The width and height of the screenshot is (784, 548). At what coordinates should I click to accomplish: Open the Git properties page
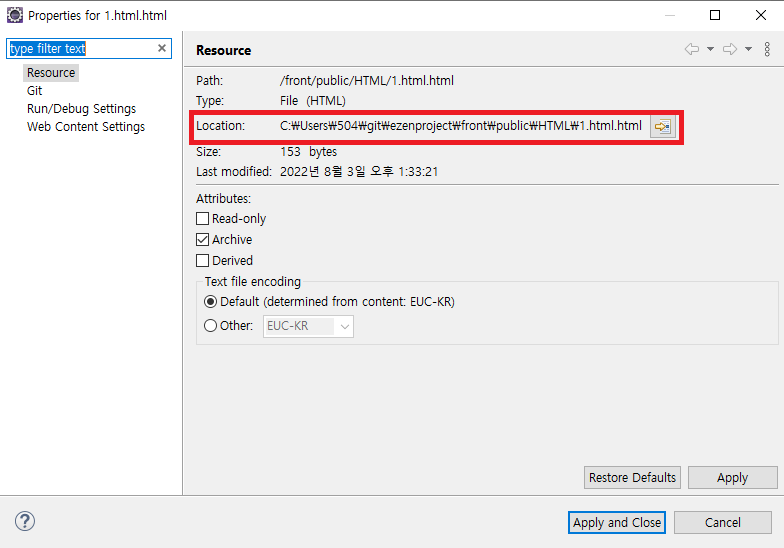coord(34,90)
